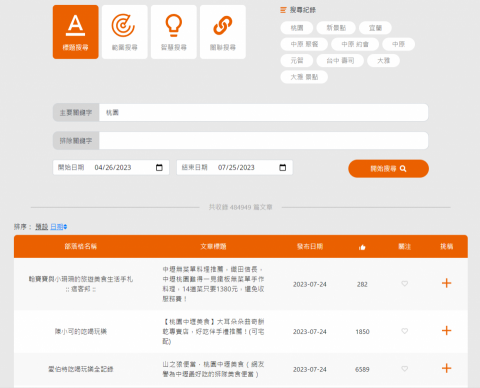480x388 pixels.
Task: Click the end date field 07/25/2023
Action: pyautogui.click(x=236, y=167)
